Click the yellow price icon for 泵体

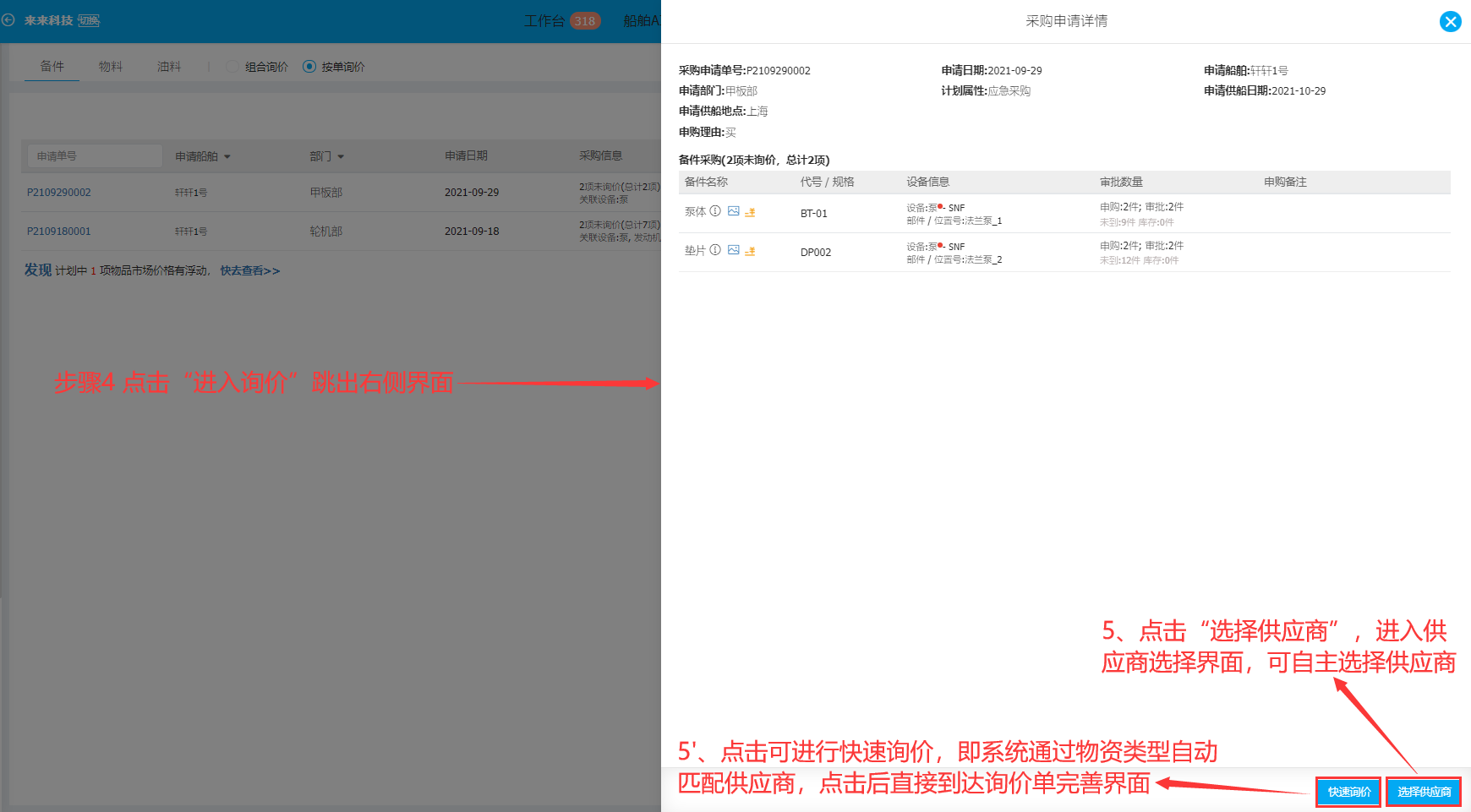(750, 212)
